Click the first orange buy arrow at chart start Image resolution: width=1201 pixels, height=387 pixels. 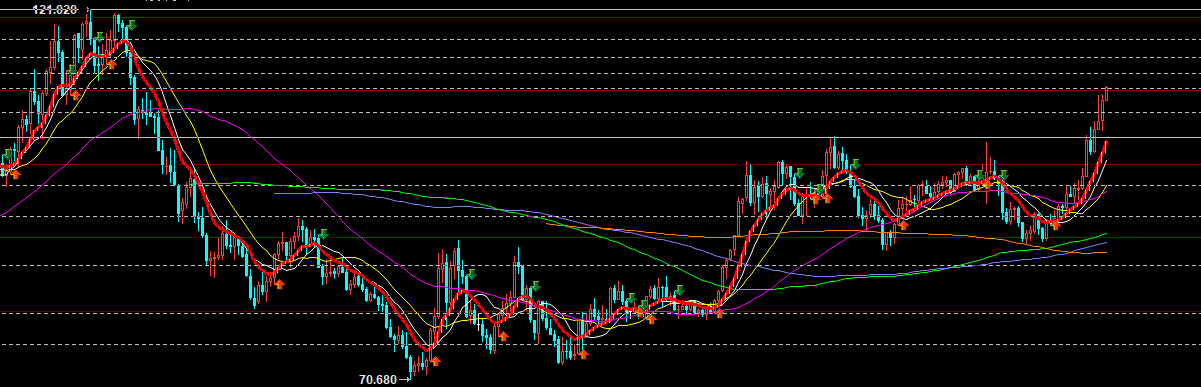(x=14, y=173)
